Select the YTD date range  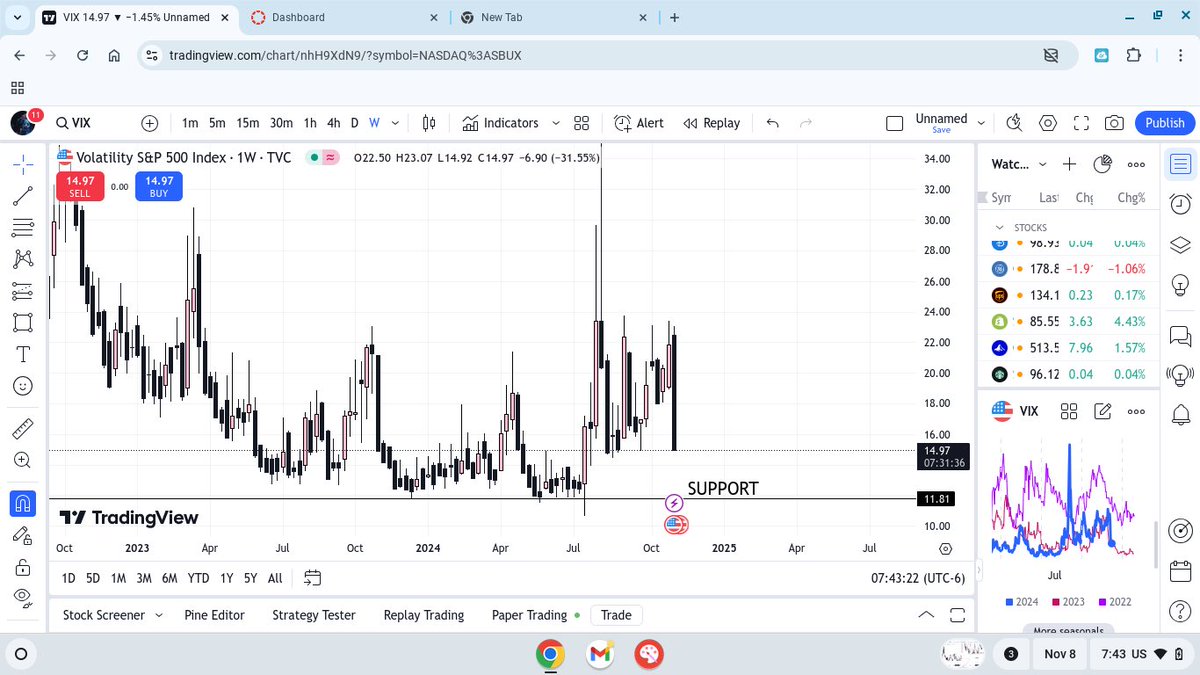199,578
